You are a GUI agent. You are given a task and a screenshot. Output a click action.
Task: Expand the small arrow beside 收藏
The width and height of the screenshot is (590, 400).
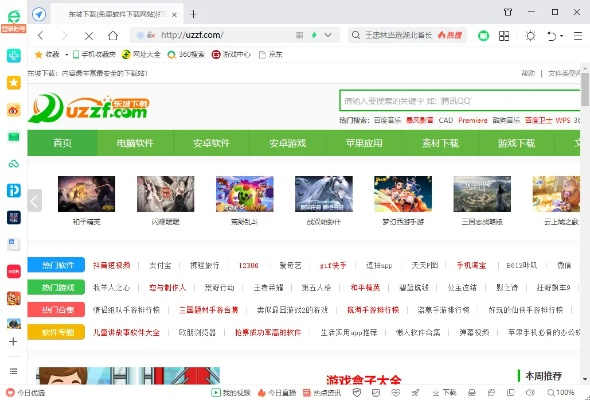pos(66,55)
